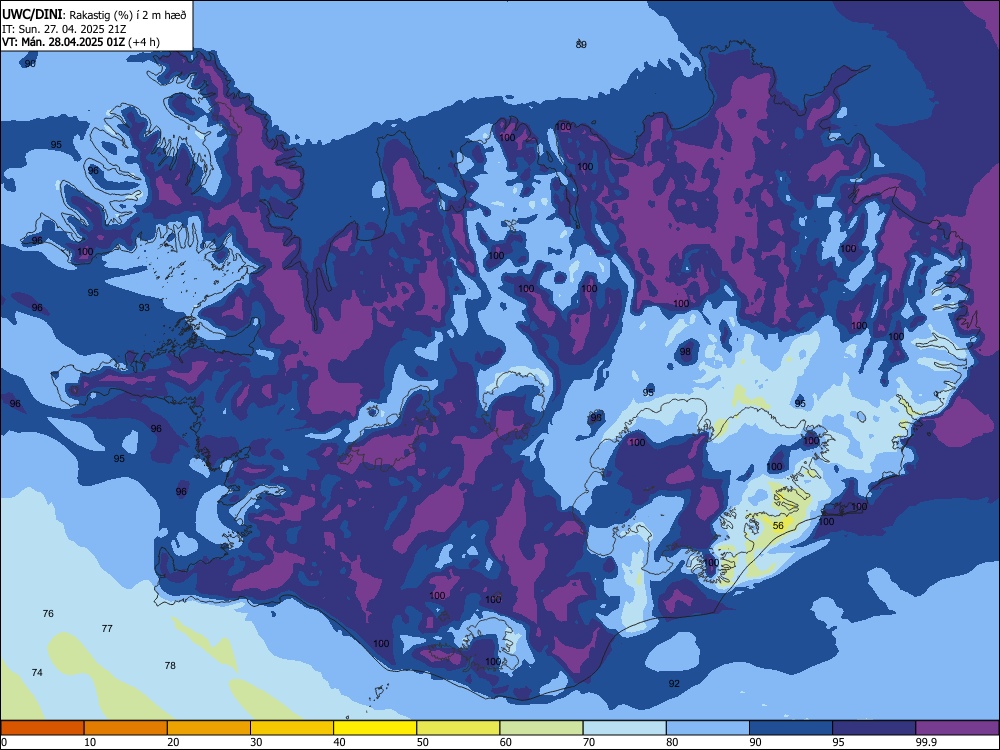Click the medium blue 90–95 legend swatch
The height and width of the screenshot is (750, 1000).
791,728
